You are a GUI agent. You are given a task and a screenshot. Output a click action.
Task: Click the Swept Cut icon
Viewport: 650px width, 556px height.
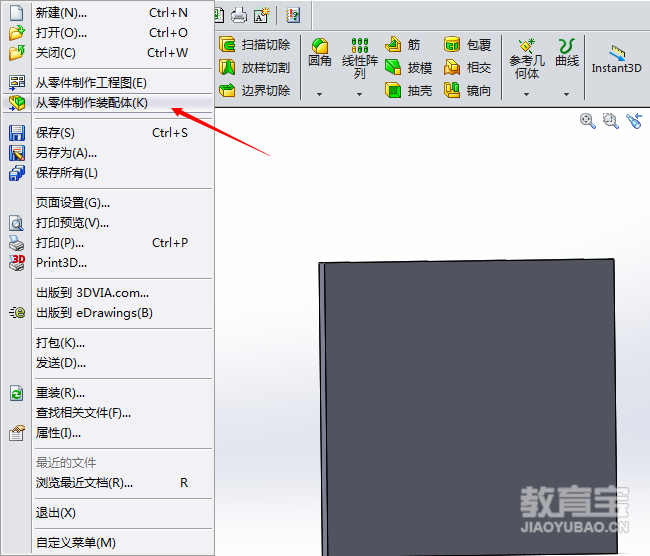[227, 44]
